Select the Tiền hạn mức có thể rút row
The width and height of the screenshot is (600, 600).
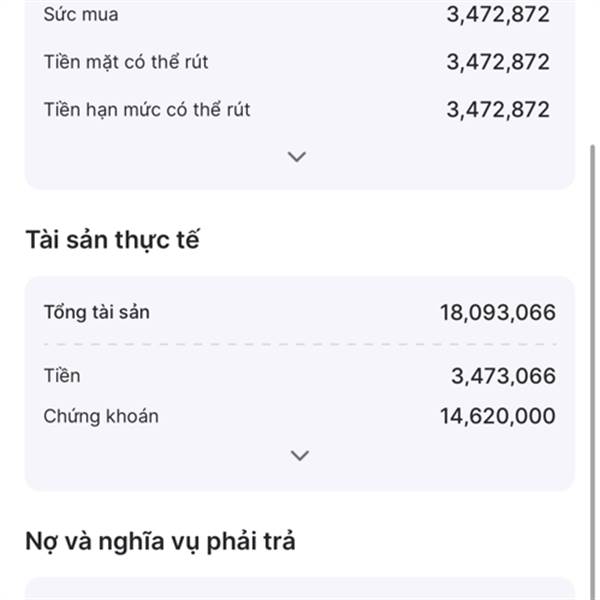[297, 110]
